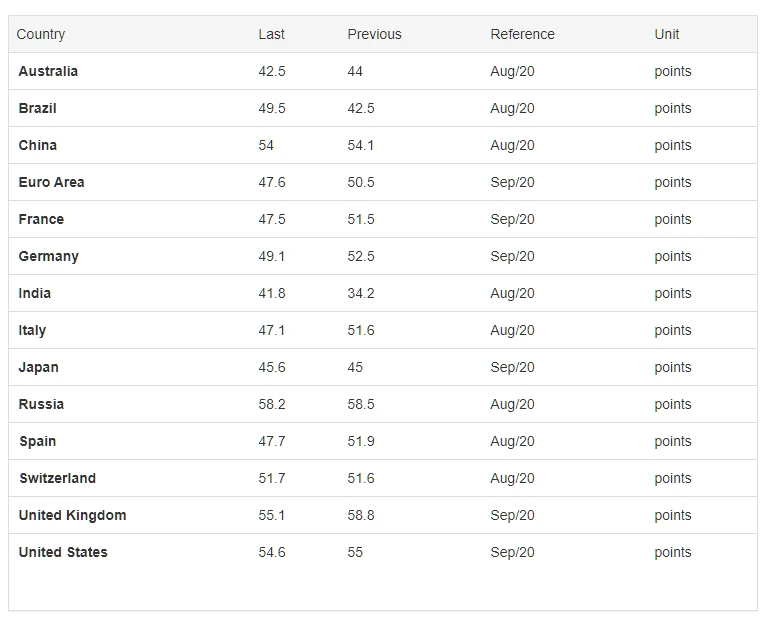
Task: Sort by the Last column header
Action: click(271, 34)
